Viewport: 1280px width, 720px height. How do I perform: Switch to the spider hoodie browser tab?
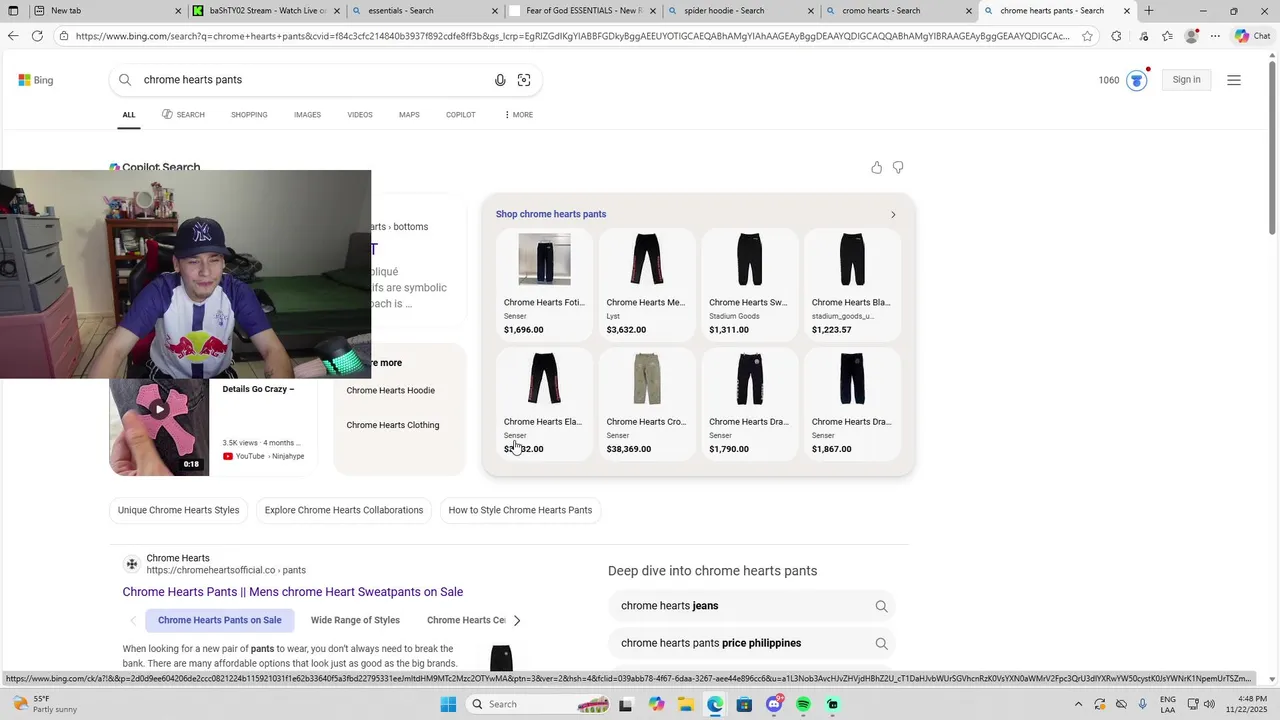(740, 11)
